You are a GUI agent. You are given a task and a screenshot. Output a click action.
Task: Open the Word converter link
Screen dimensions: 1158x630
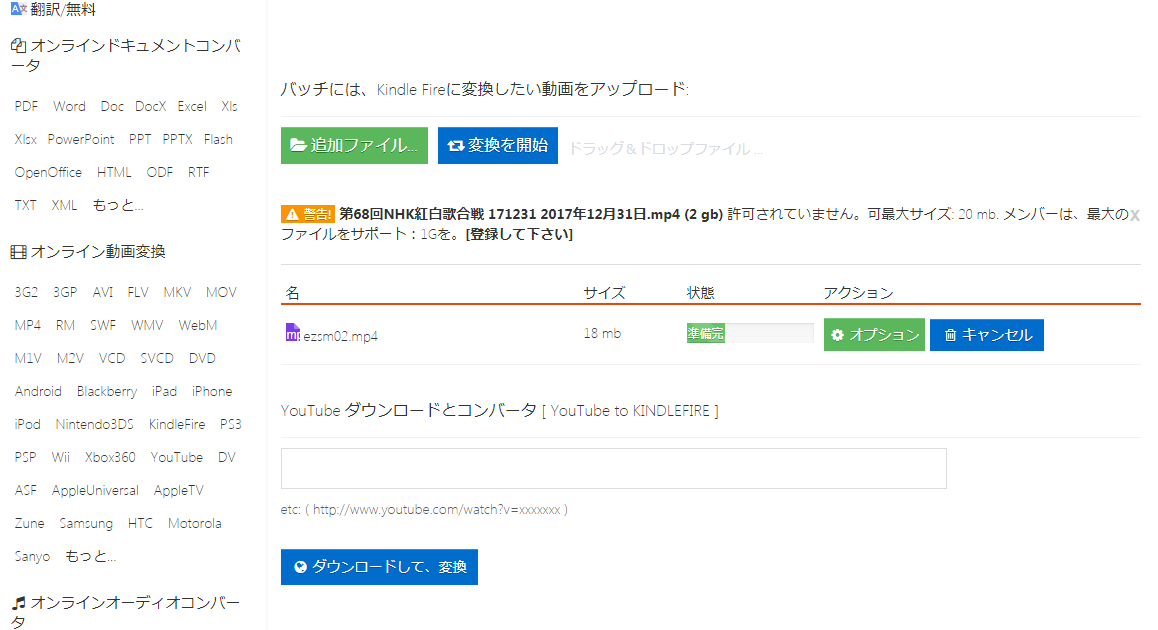(69, 106)
